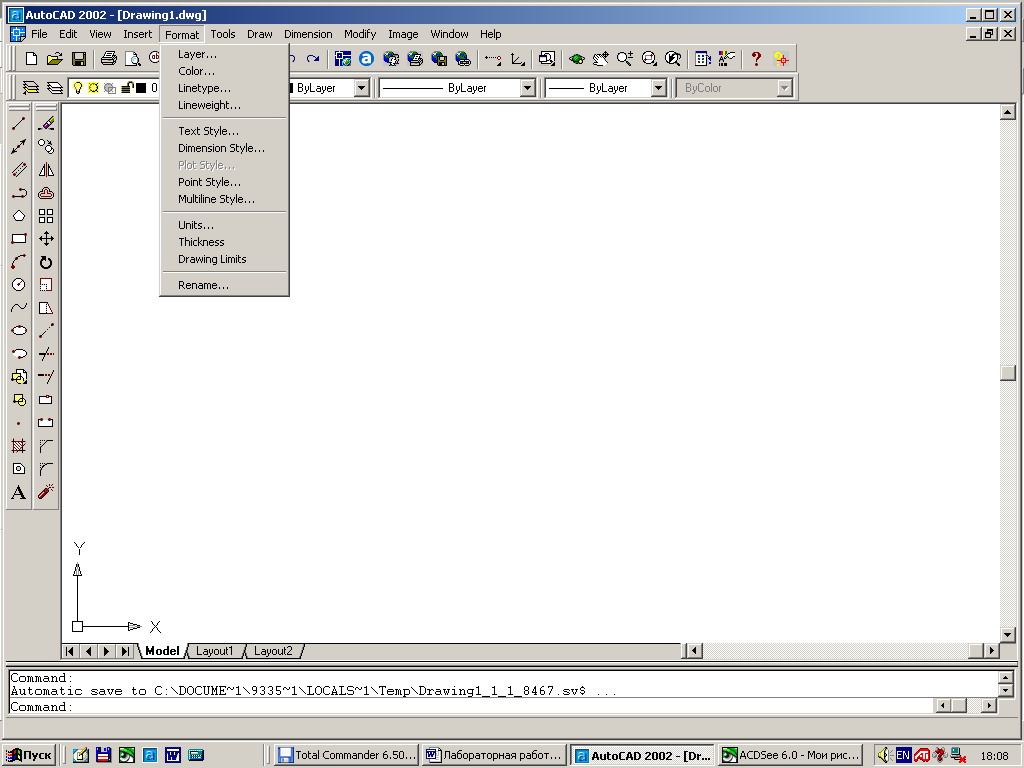Select the Array tool
The height and width of the screenshot is (768, 1024).
(46, 216)
